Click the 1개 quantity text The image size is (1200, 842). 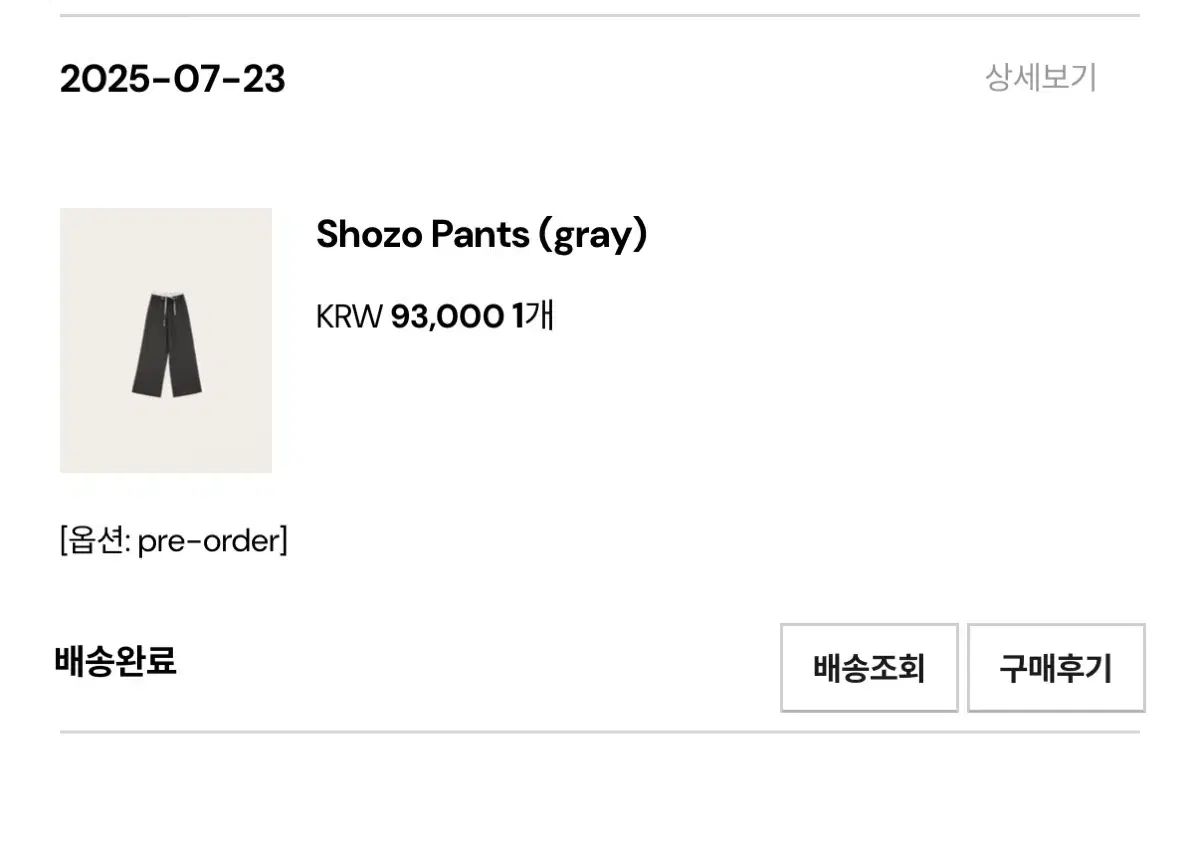click(533, 316)
